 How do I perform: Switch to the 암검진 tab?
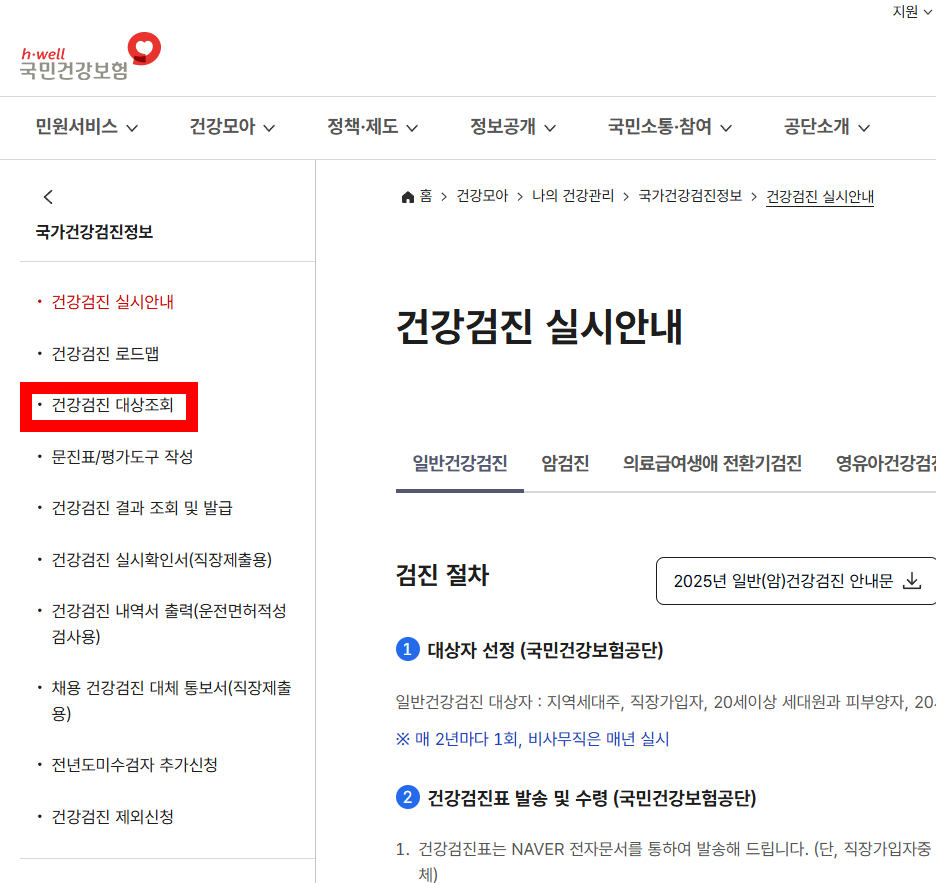point(564,464)
